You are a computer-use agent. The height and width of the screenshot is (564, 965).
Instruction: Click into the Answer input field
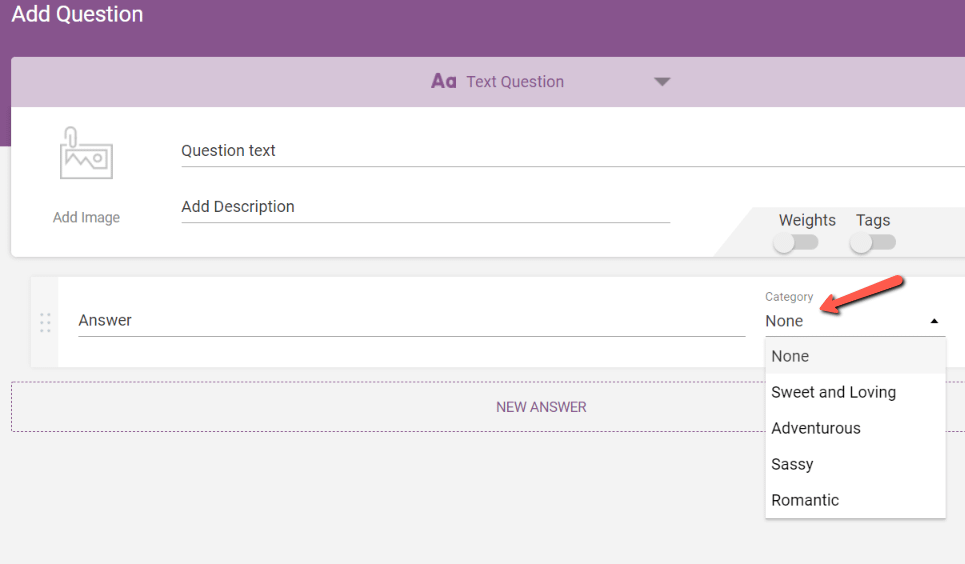click(x=410, y=321)
